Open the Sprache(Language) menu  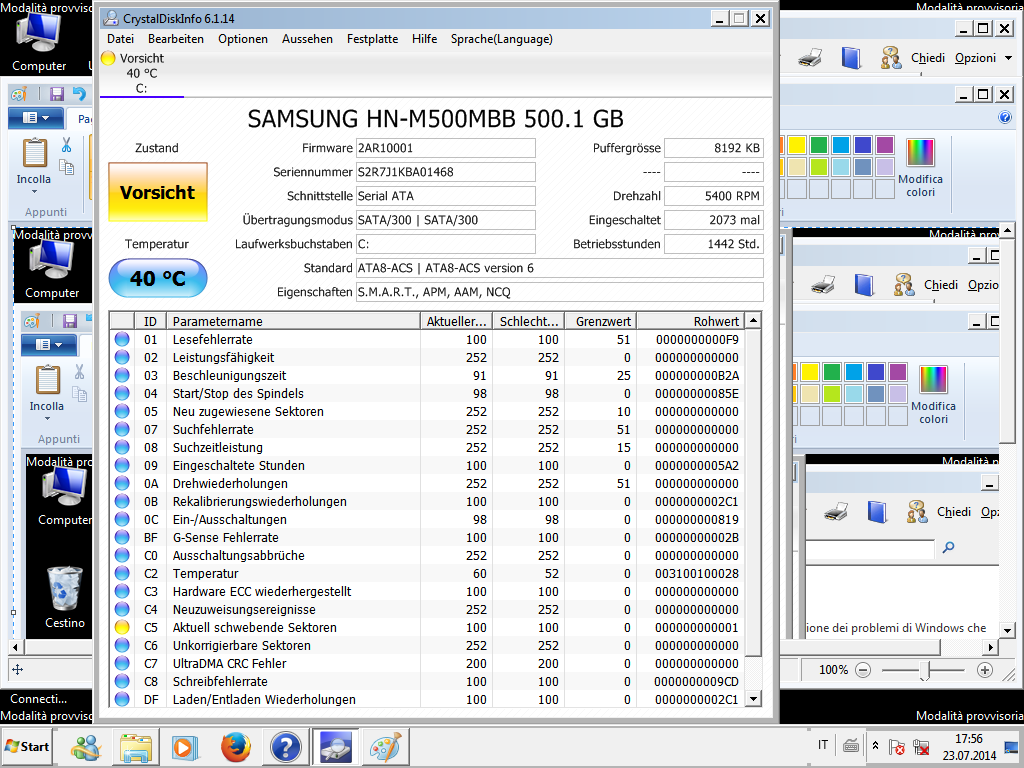[502, 39]
